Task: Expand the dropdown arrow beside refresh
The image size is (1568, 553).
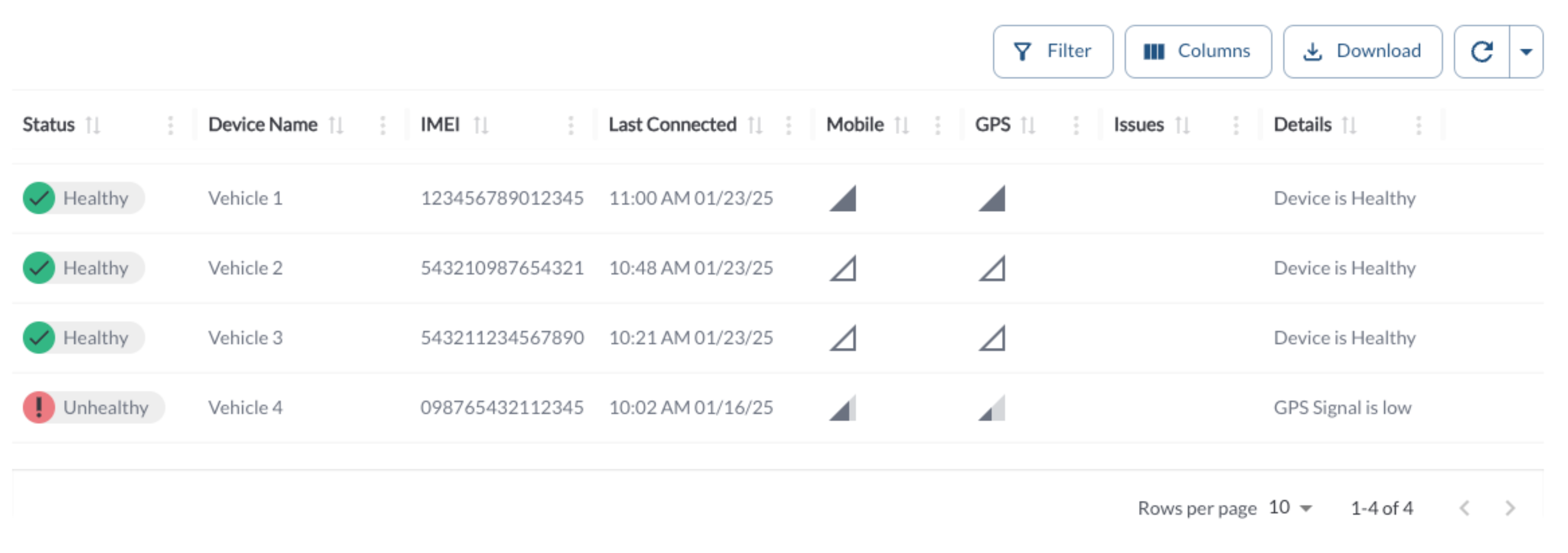Action: coord(1526,52)
